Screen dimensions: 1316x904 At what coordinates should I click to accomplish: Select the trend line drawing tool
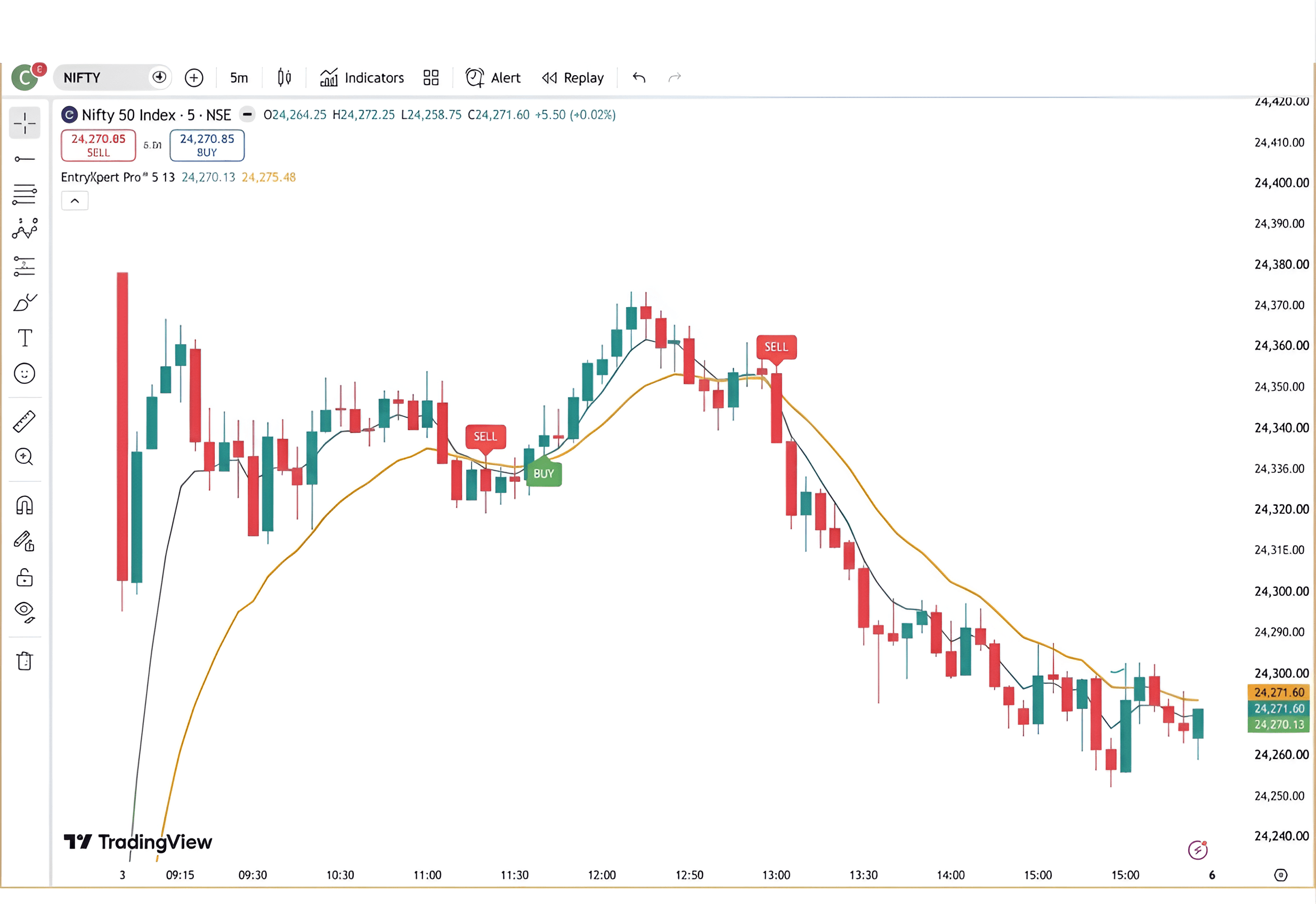(x=25, y=159)
